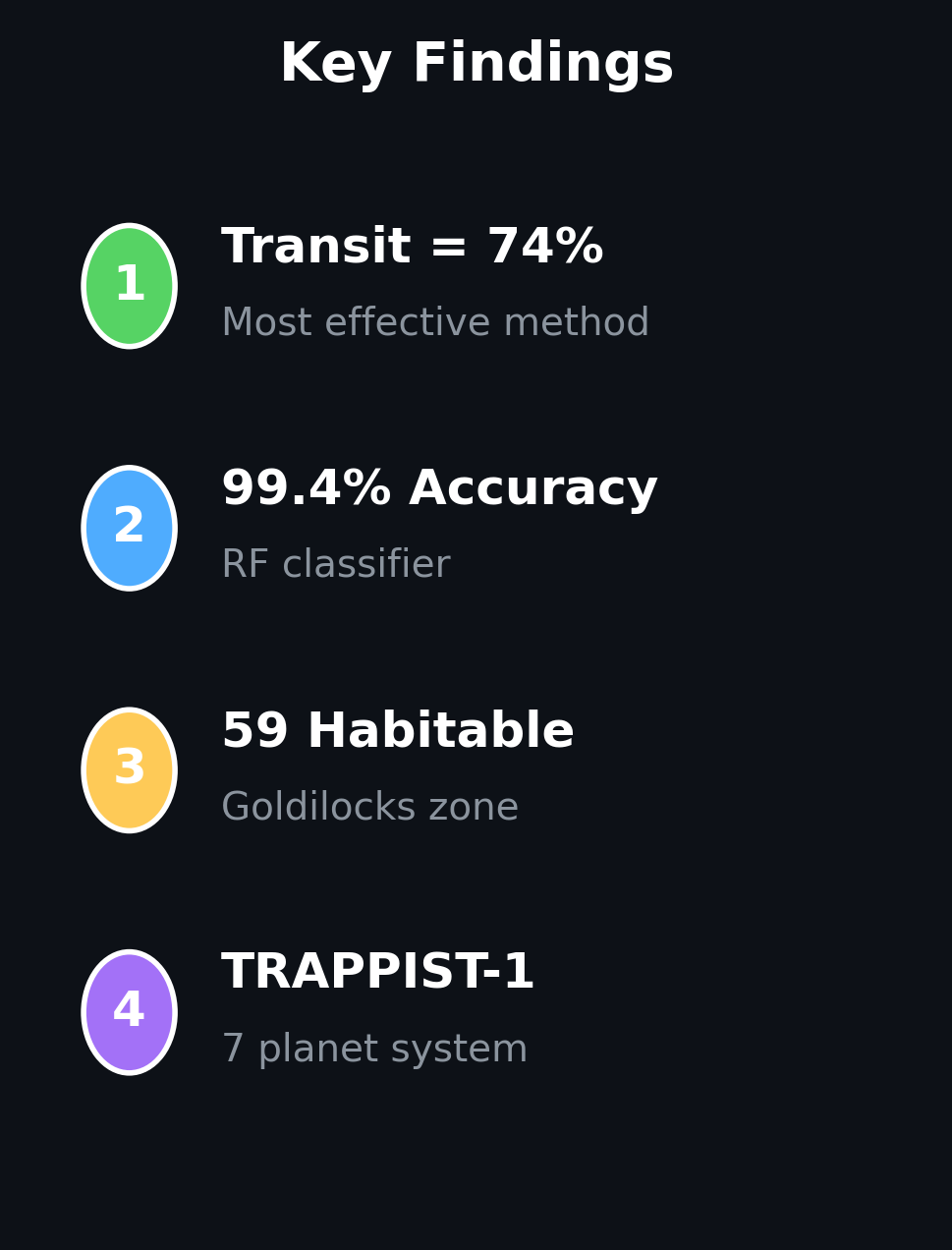Click the "74%" figure

[x=544, y=248]
